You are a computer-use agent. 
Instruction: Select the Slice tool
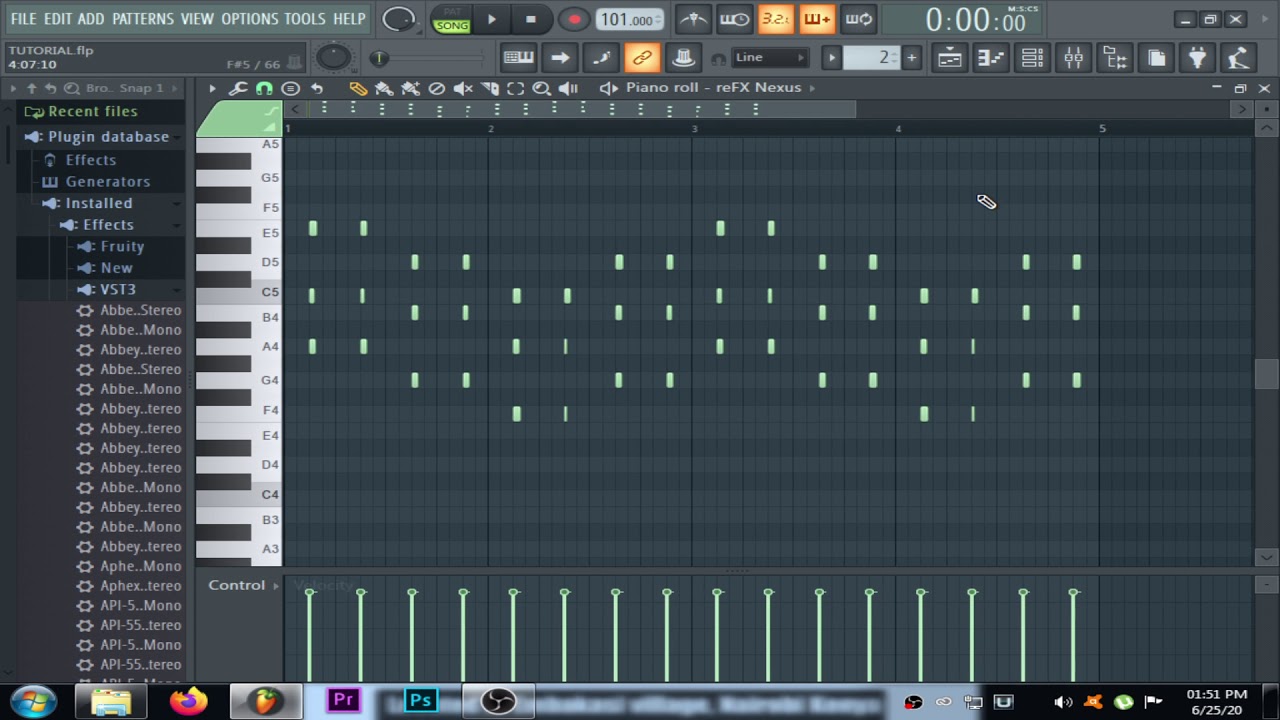point(489,88)
